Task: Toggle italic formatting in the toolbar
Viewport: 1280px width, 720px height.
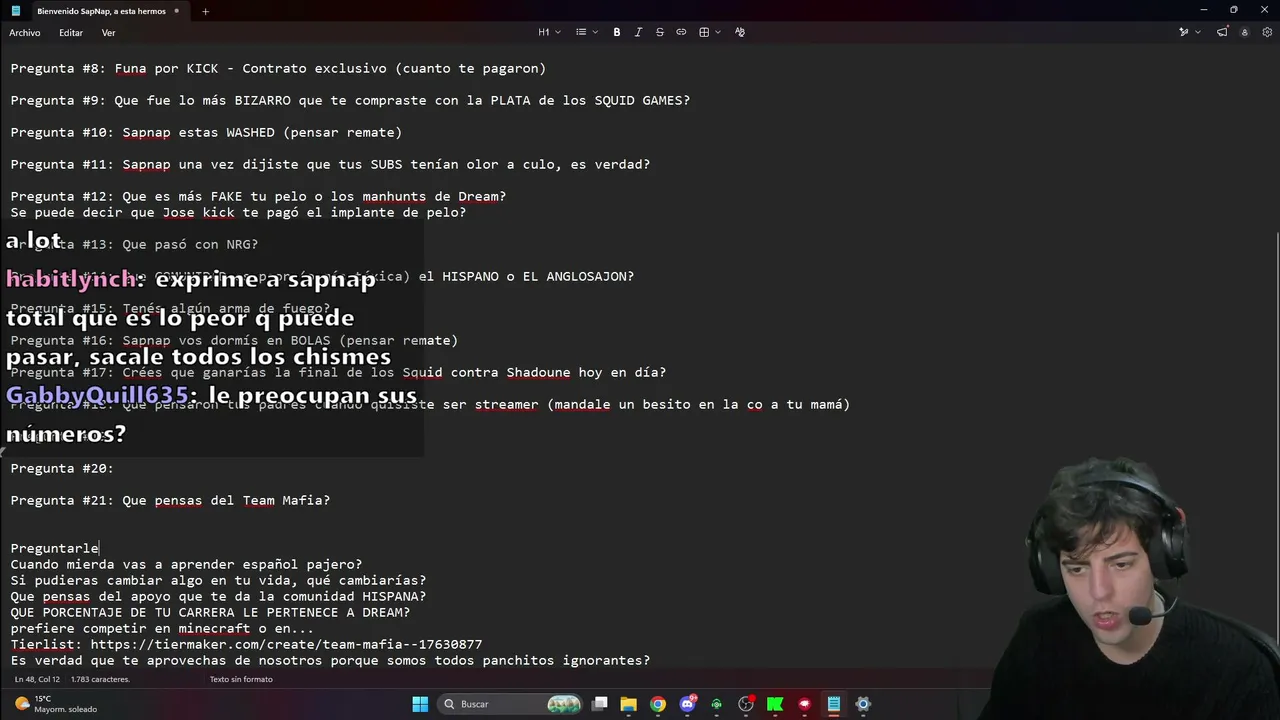Action: (x=638, y=32)
